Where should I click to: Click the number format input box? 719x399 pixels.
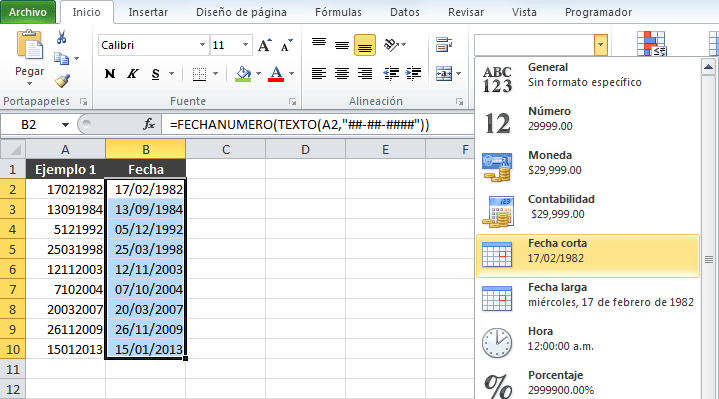pyautogui.click(x=534, y=45)
